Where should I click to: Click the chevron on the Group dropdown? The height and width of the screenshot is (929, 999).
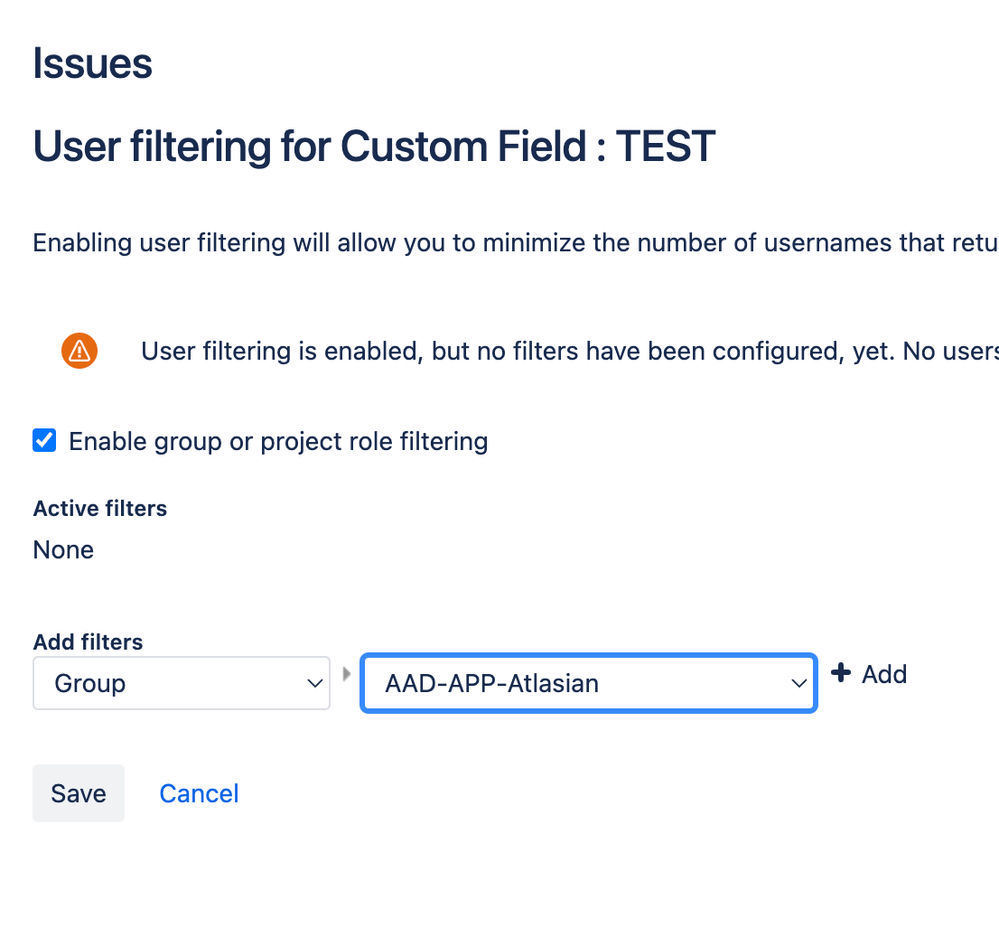(315, 683)
